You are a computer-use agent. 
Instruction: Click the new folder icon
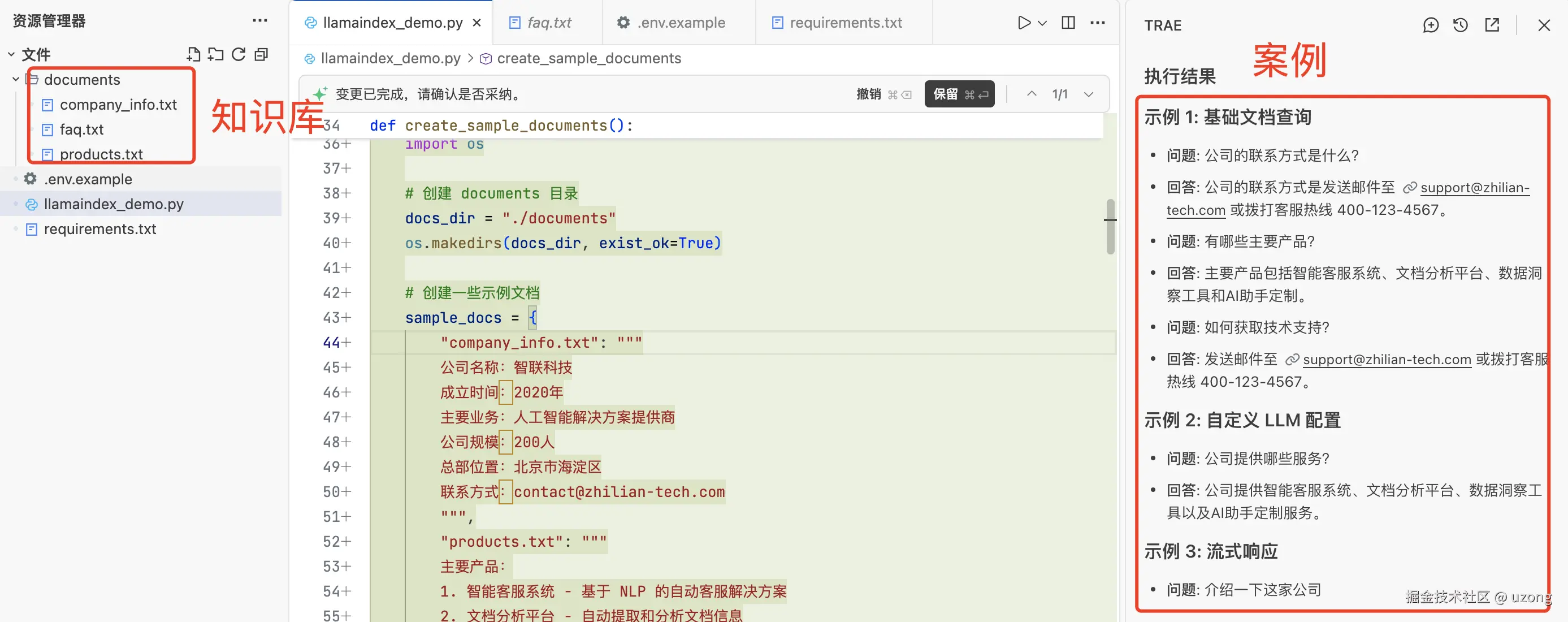(x=215, y=55)
